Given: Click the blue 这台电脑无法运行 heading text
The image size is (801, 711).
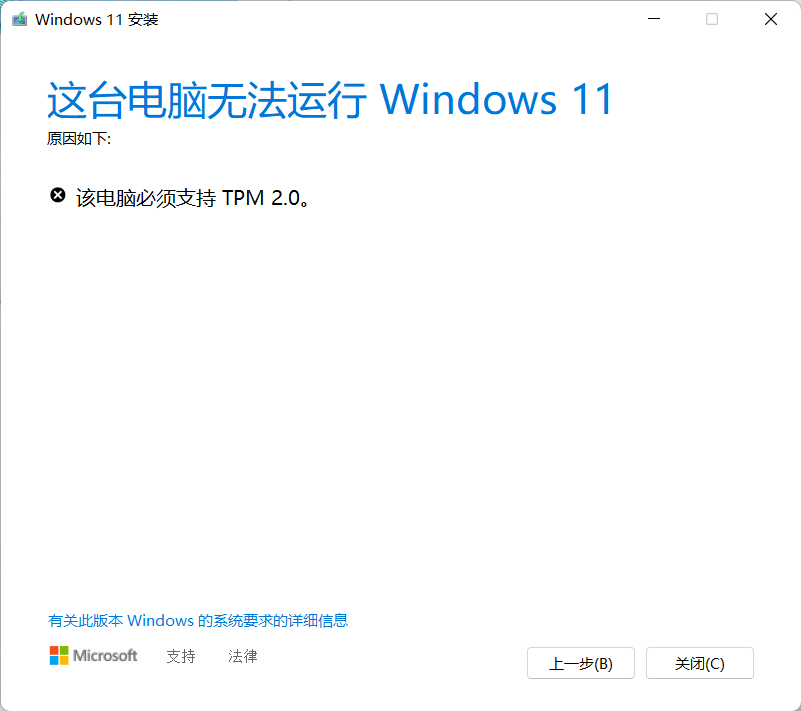Looking at the screenshot, I should click(x=207, y=100).
